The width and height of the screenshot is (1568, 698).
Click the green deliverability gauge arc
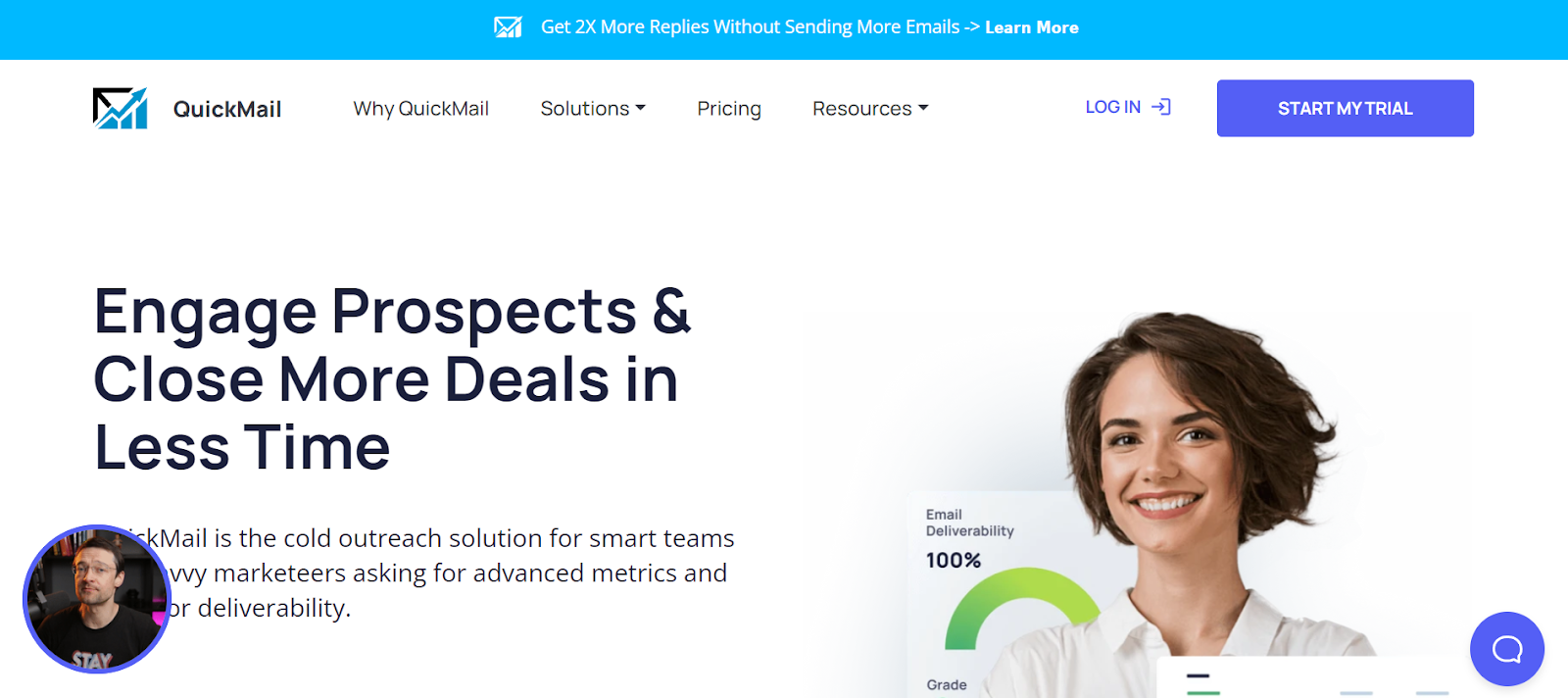pyautogui.click(x=1019, y=607)
